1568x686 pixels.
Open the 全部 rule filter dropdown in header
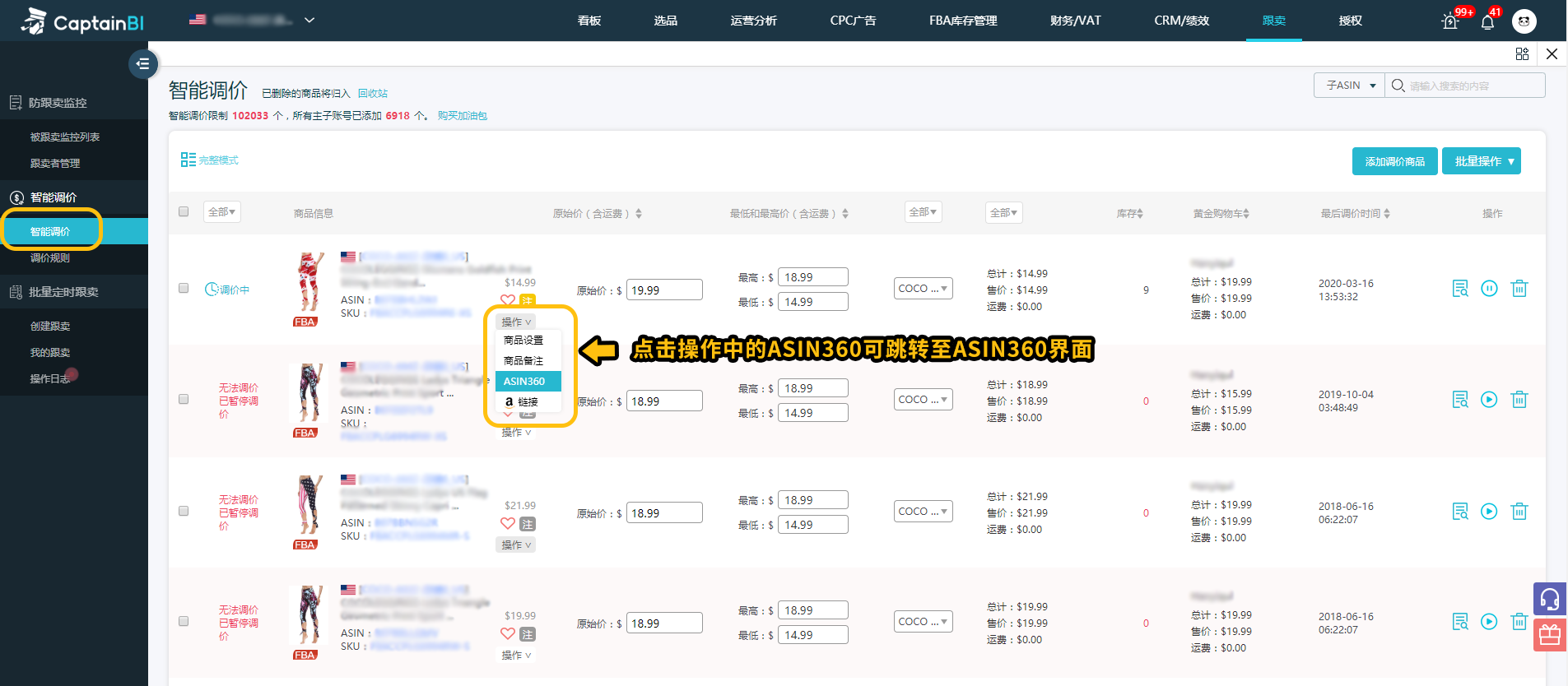click(x=924, y=212)
